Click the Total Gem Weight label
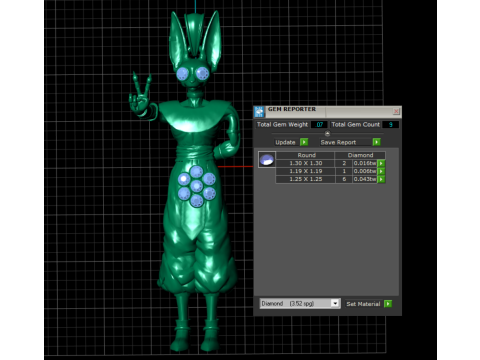The image size is (480, 360). coord(282,125)
